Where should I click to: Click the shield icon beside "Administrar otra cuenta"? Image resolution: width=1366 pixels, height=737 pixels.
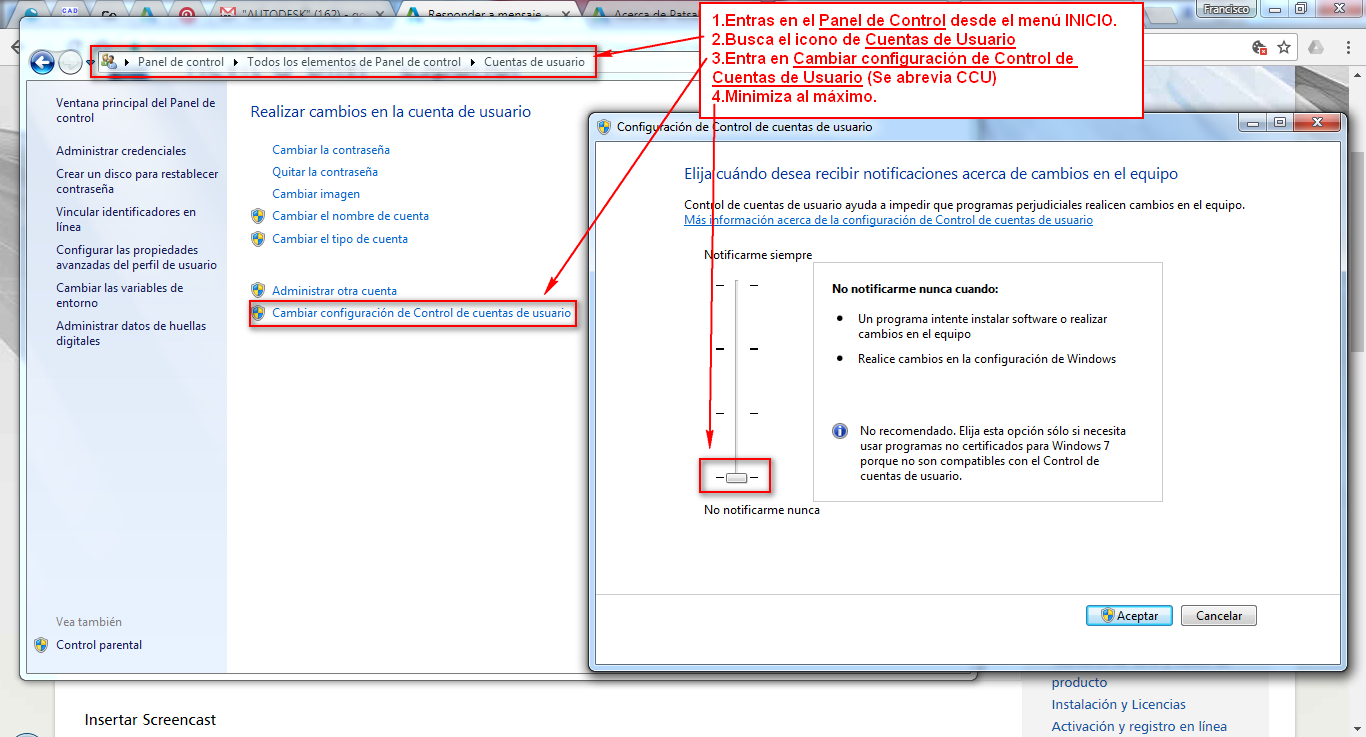pos(258,288)
